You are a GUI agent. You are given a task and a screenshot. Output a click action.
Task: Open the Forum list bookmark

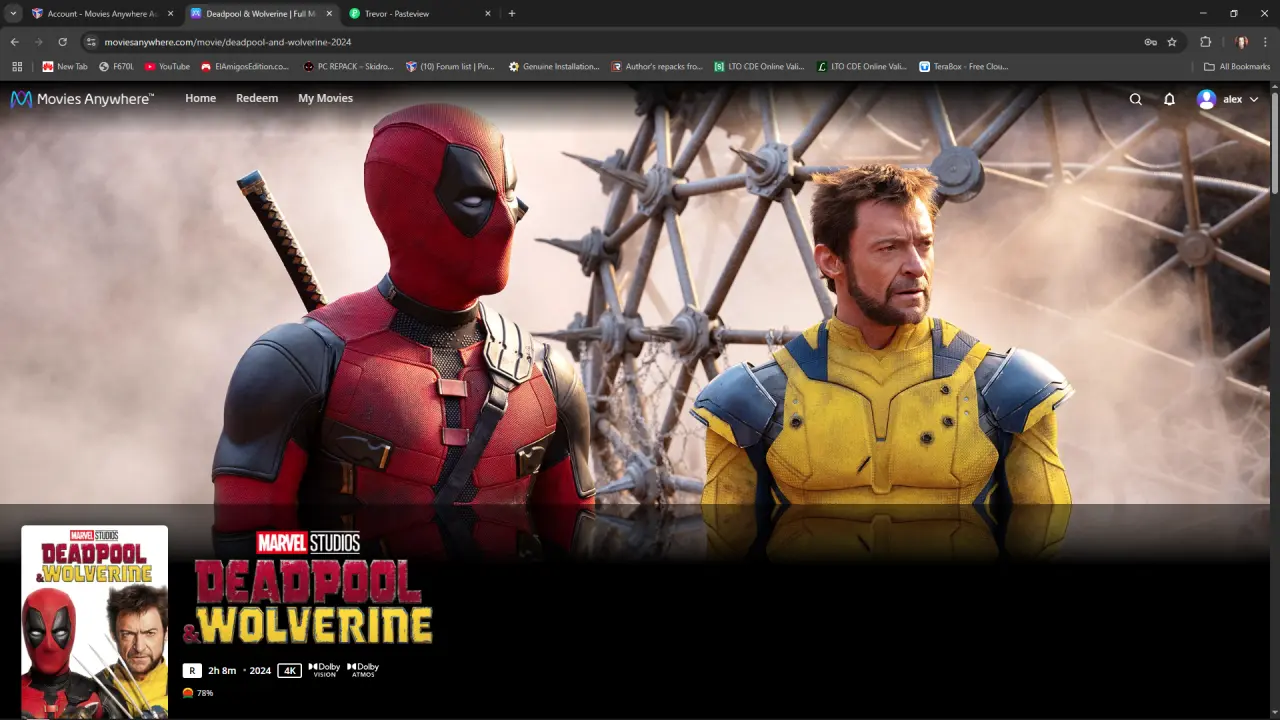click(450, 67)
